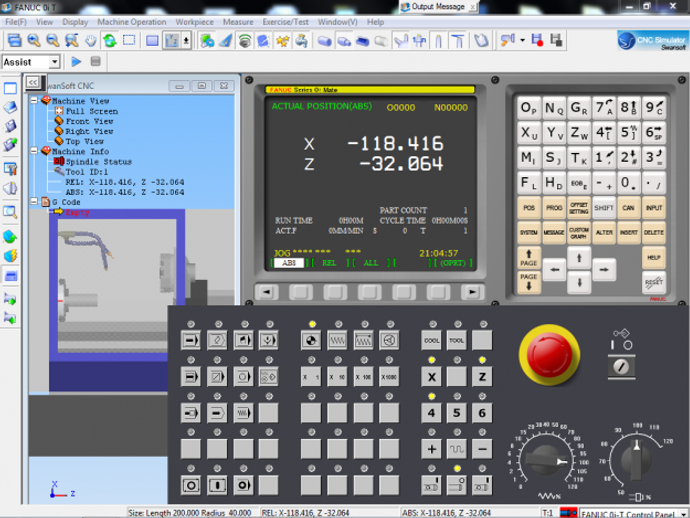Toggle the COOL coolant button

[431, 340]
